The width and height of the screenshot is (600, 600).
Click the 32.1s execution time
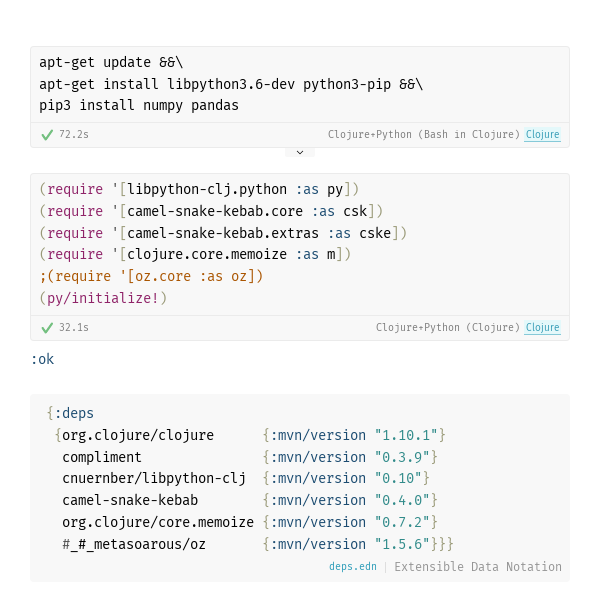pyautogui.click(x=74, y=328)
